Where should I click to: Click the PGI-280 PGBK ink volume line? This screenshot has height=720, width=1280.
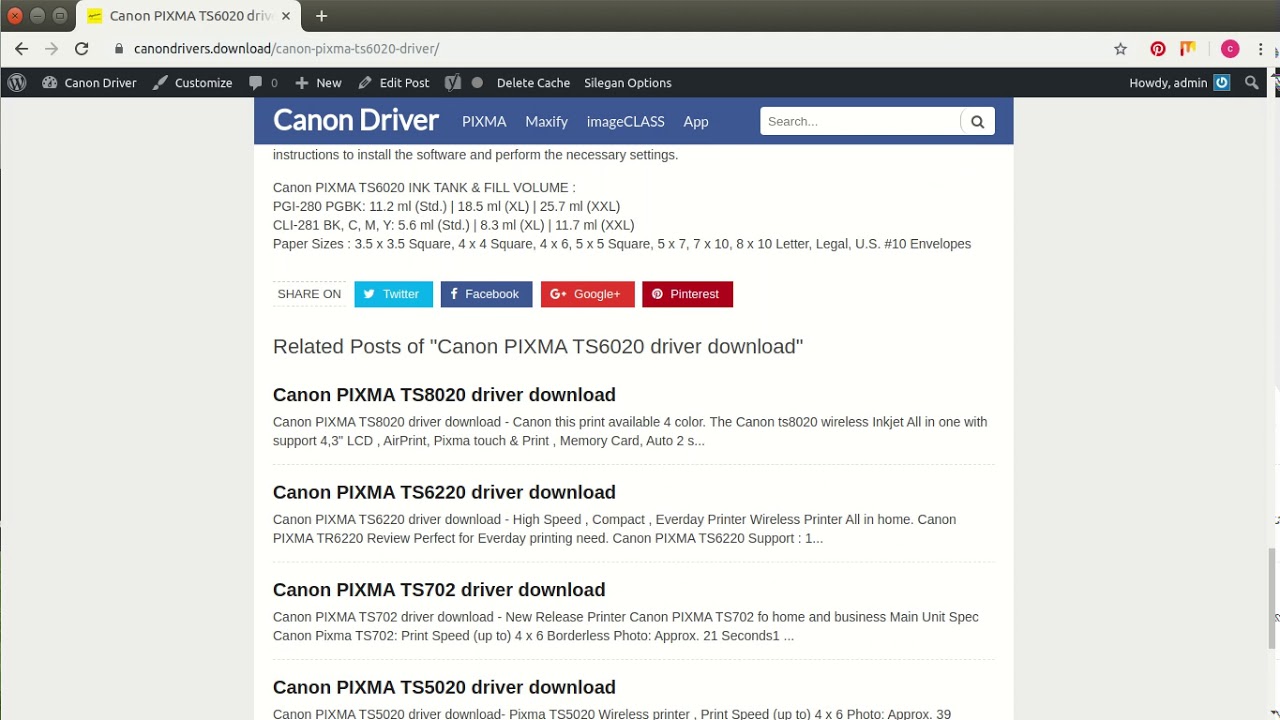446,206
